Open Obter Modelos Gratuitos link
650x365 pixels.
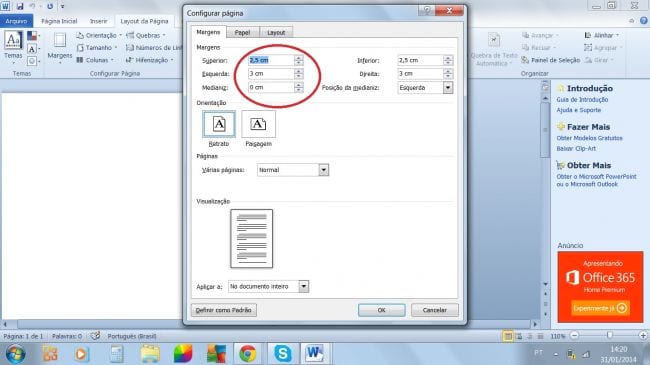(x=589, y=138)
